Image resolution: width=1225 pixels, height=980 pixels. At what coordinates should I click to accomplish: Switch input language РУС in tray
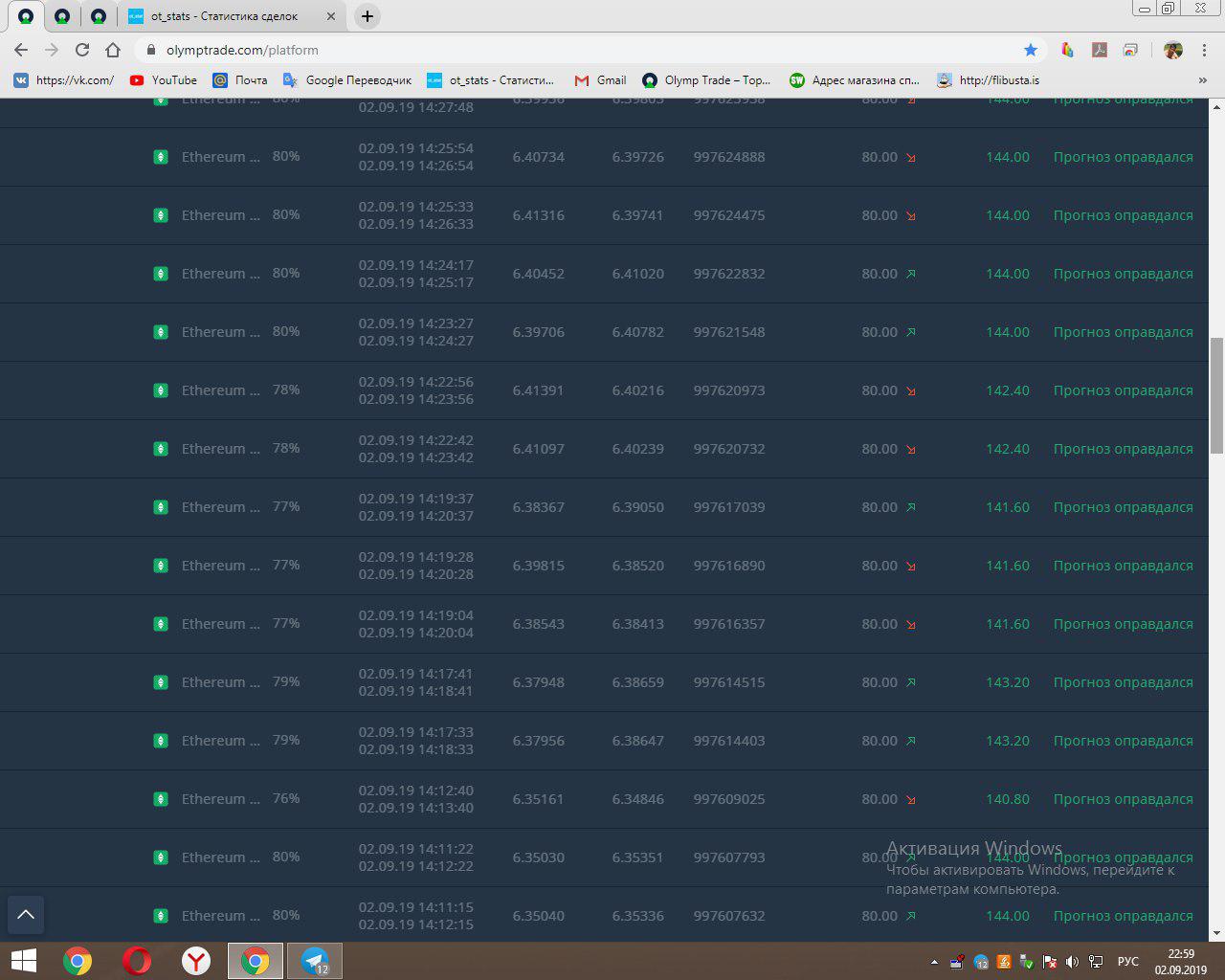[1127, 962]
